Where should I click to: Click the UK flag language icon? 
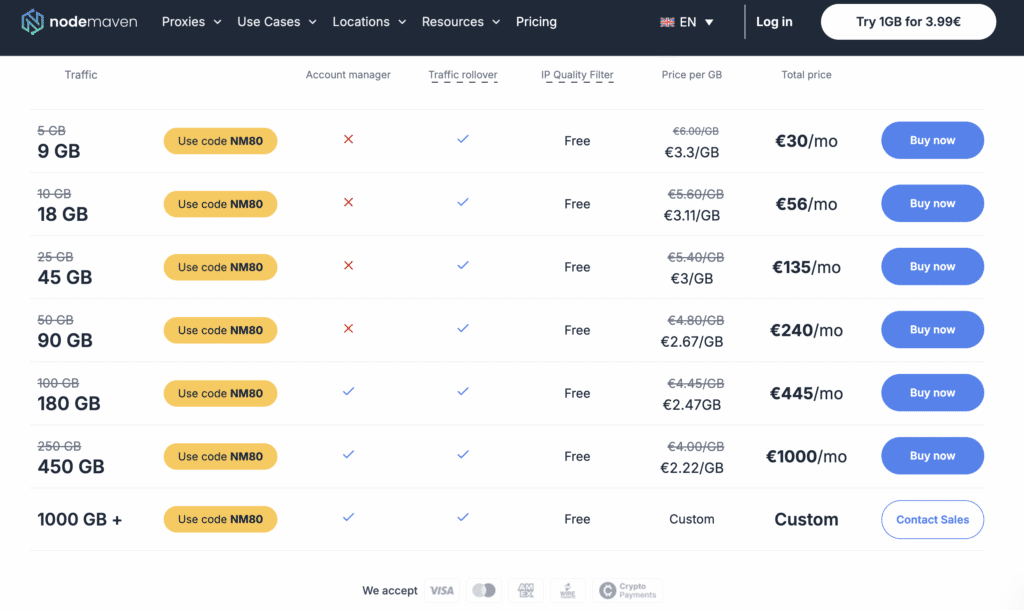(667, 22)
